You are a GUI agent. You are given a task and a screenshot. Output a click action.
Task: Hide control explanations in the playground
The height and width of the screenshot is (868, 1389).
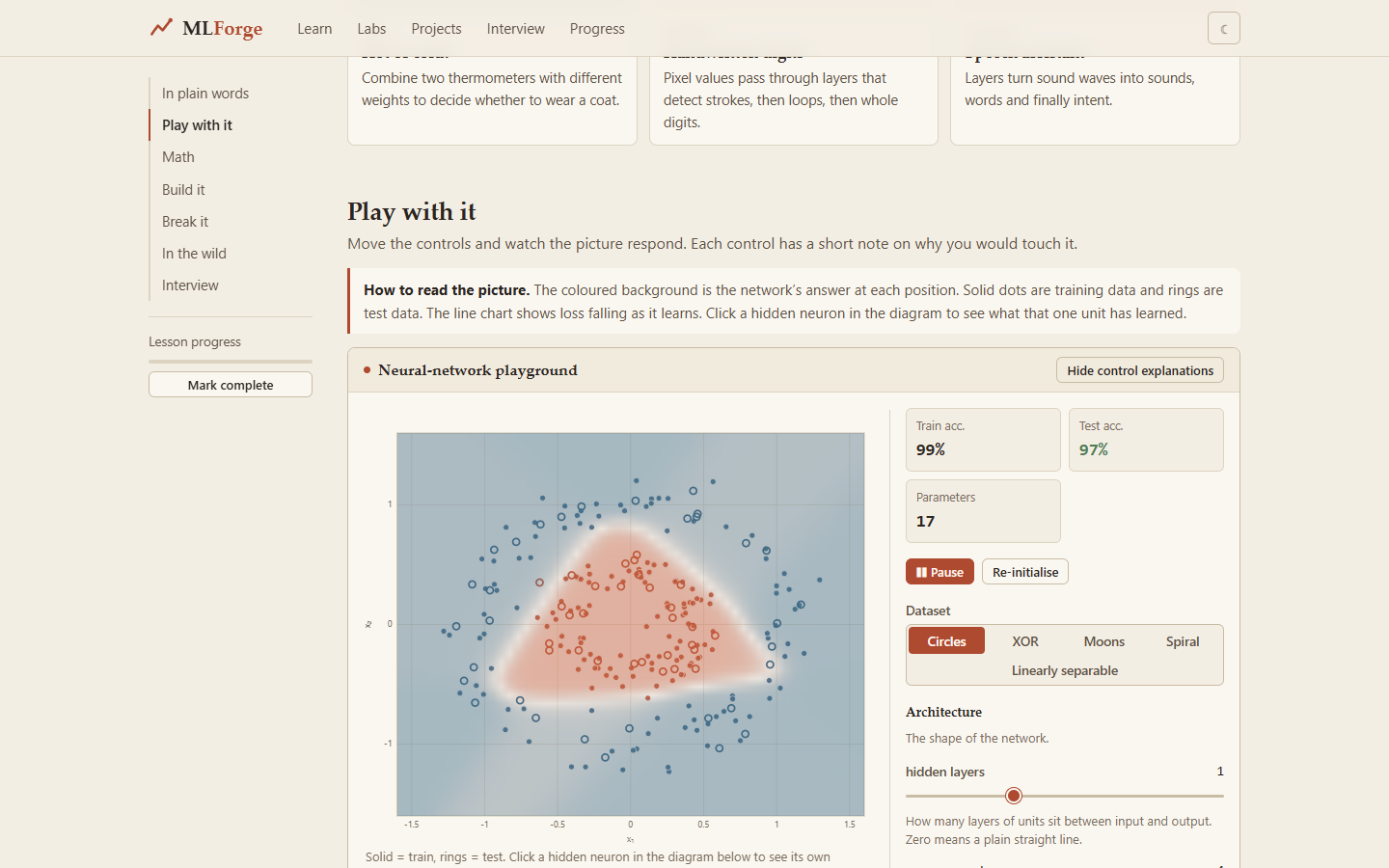1140,370
